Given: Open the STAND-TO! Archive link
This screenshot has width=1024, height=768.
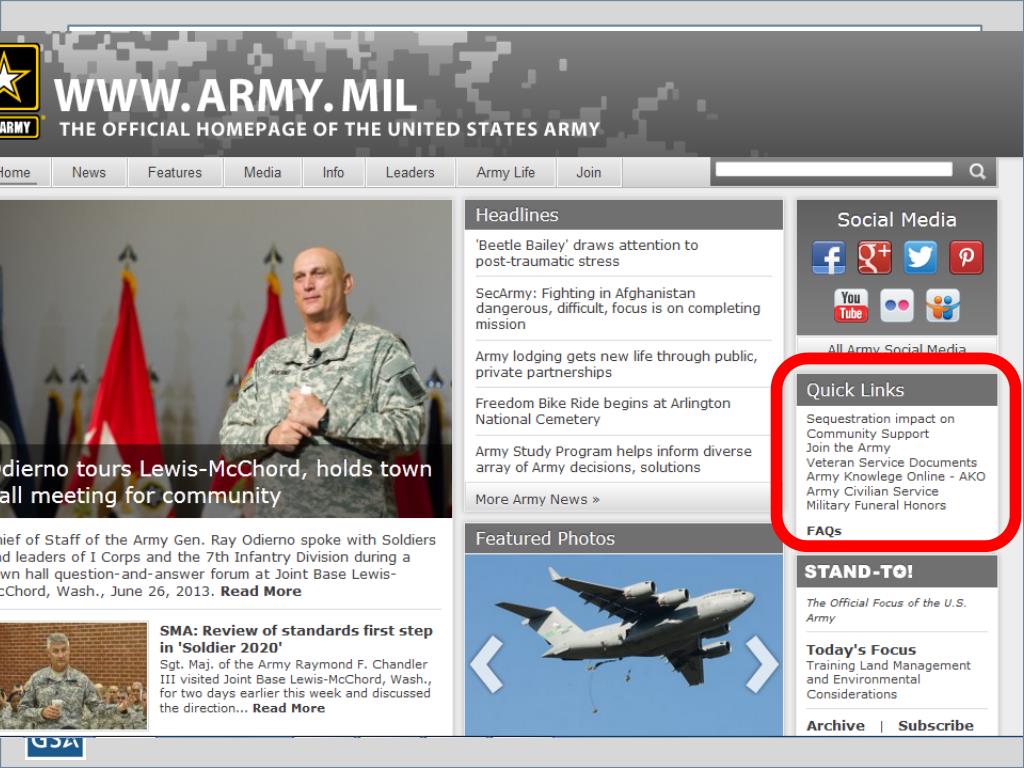Looking at the screenshot, I should click(835, 726).
